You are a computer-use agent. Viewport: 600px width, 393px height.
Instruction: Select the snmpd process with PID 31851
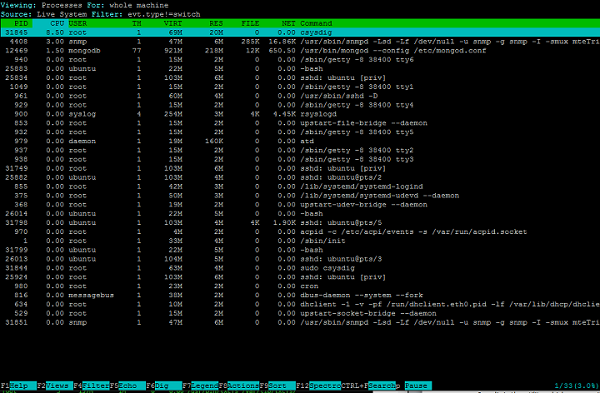pos(300,323)
